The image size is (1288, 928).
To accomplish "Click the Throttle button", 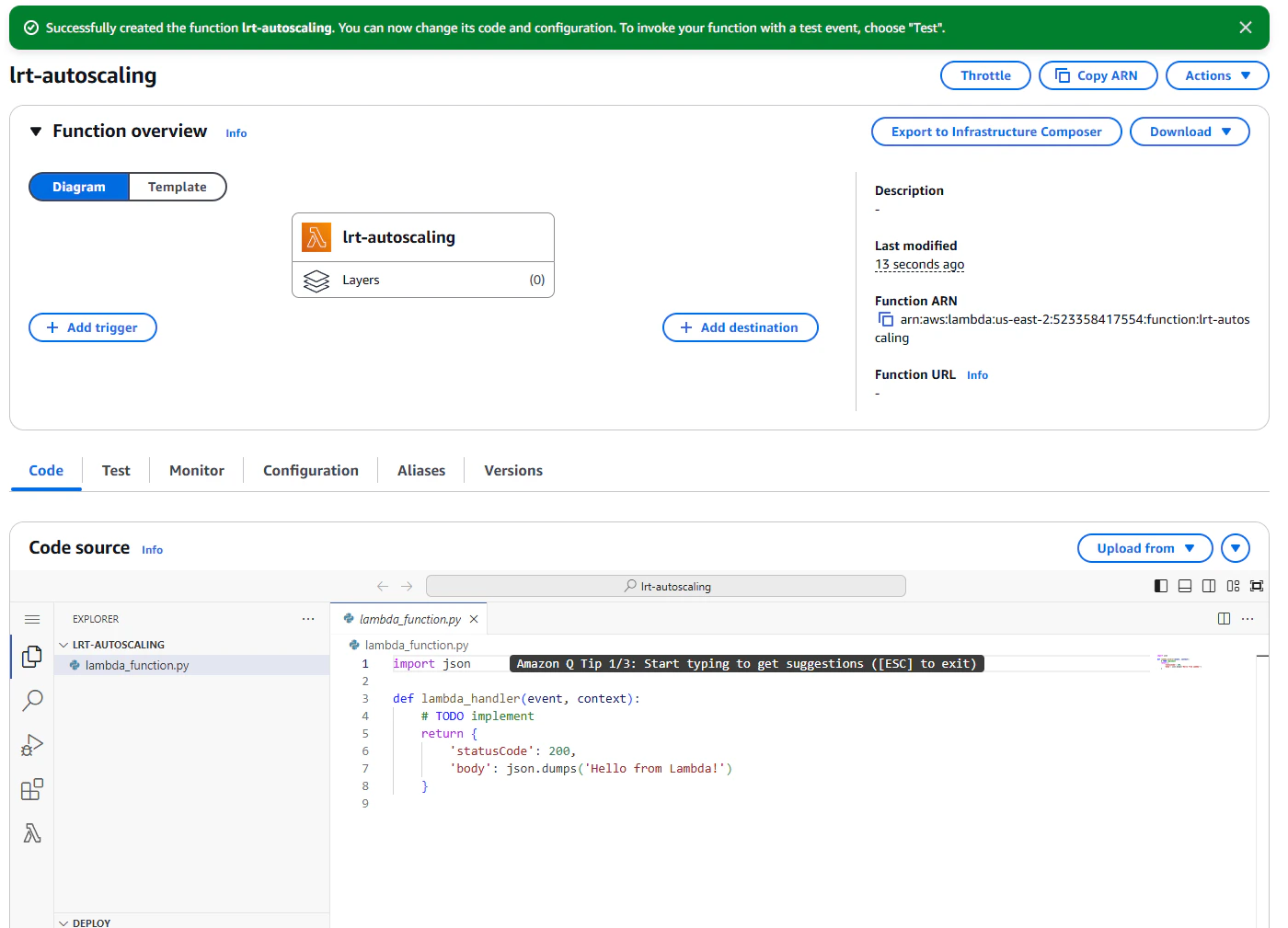I will coord(985,75).
